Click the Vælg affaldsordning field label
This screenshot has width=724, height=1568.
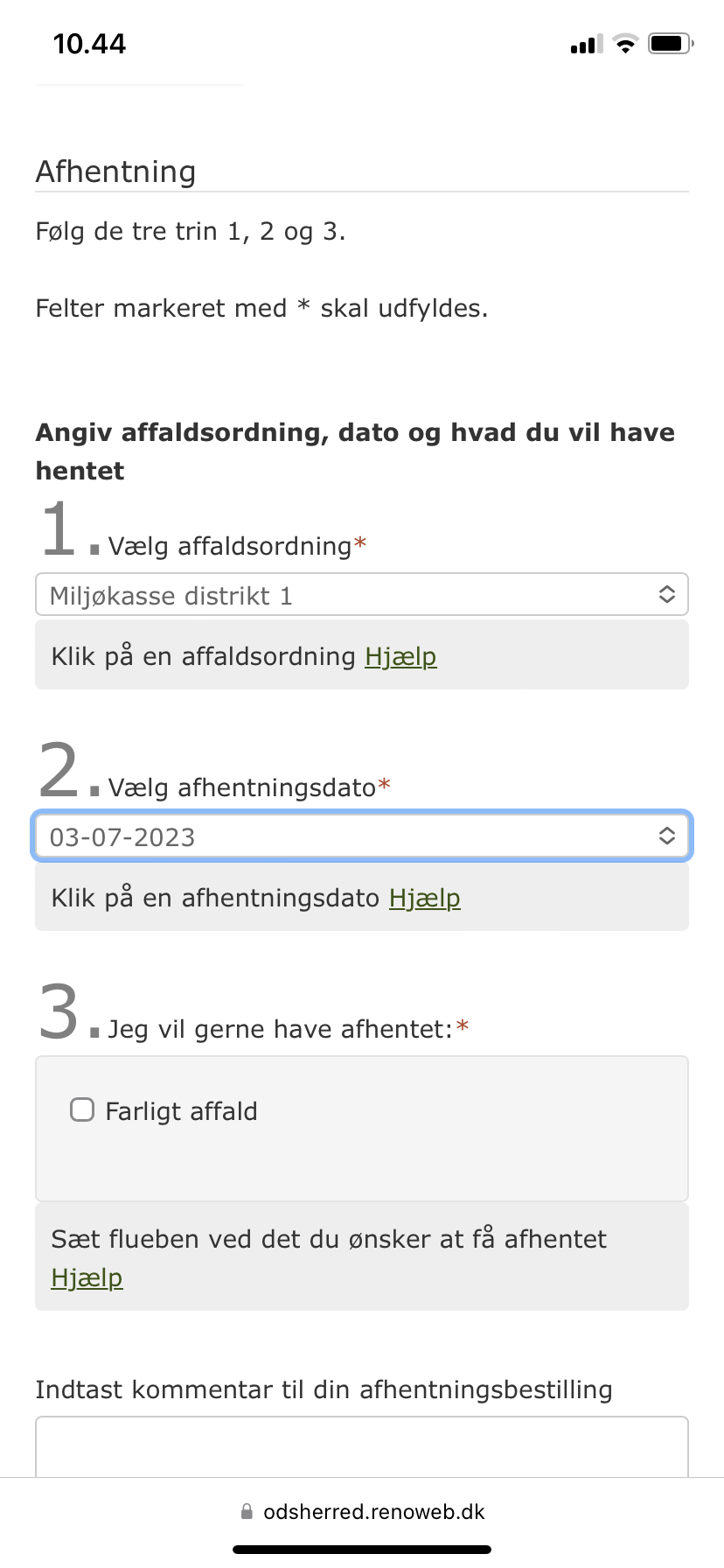coord(230,547)
